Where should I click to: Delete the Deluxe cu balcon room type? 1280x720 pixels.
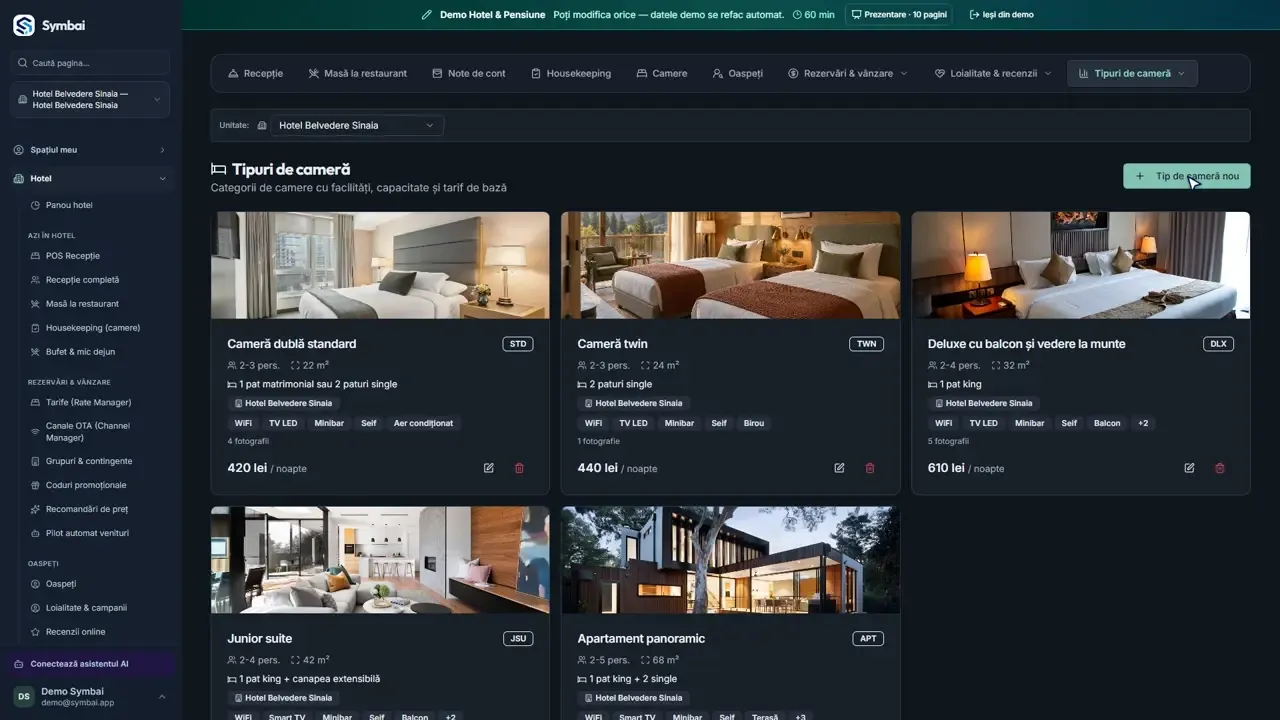[x=1219, y=468]
